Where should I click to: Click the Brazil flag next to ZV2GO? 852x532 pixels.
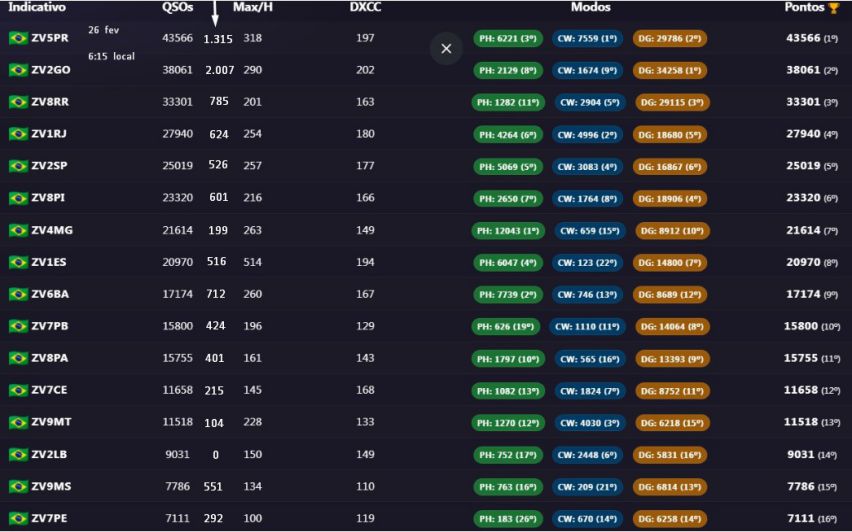point(18,70)
